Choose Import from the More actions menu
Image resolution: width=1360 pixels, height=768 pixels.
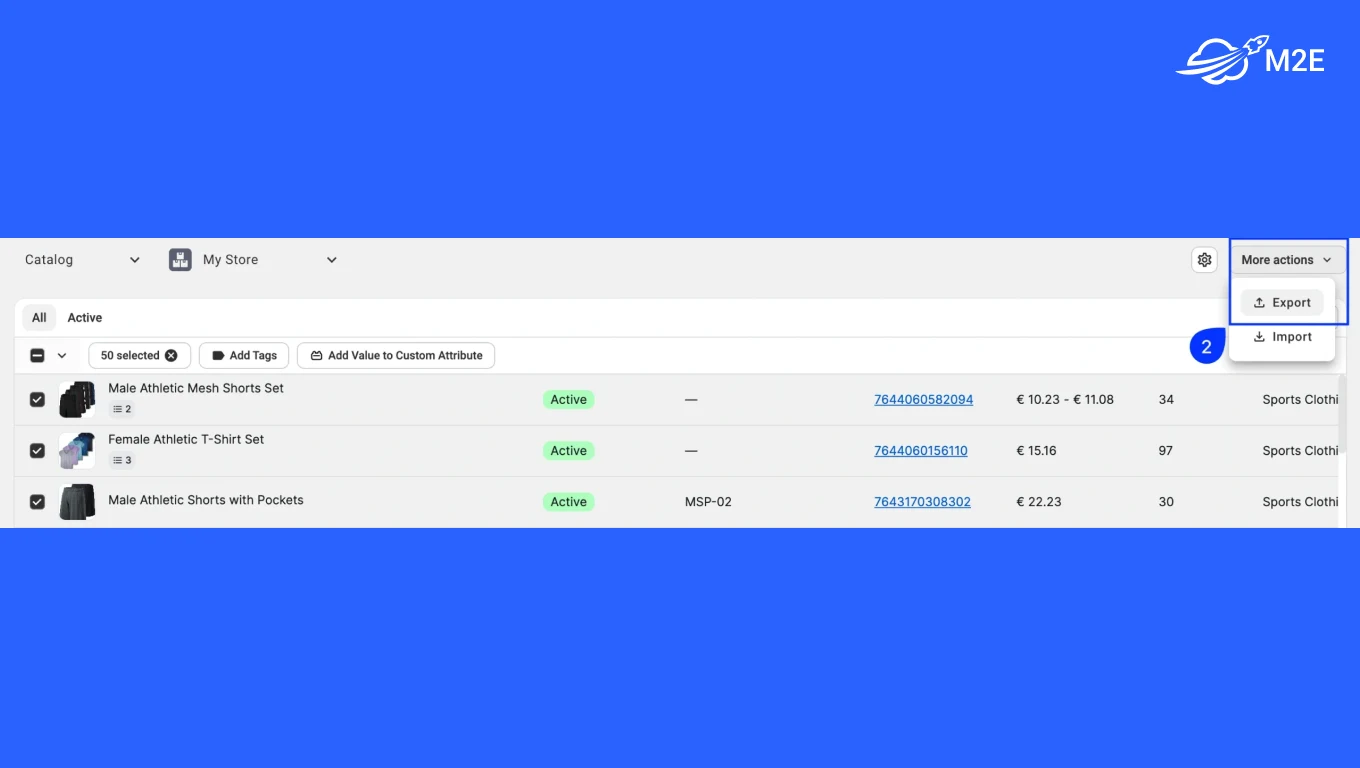point(1282,337)
